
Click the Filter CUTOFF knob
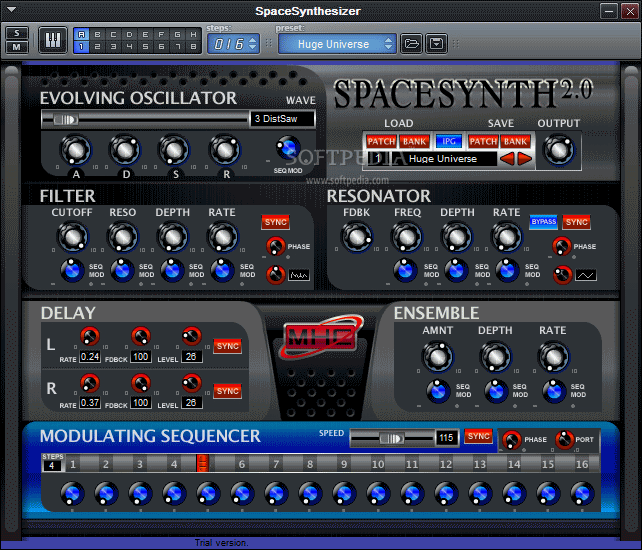[72, 237]
